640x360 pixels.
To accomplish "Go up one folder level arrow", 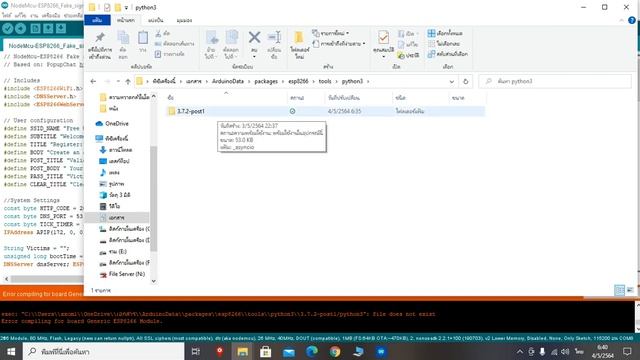I will point(128,82).
